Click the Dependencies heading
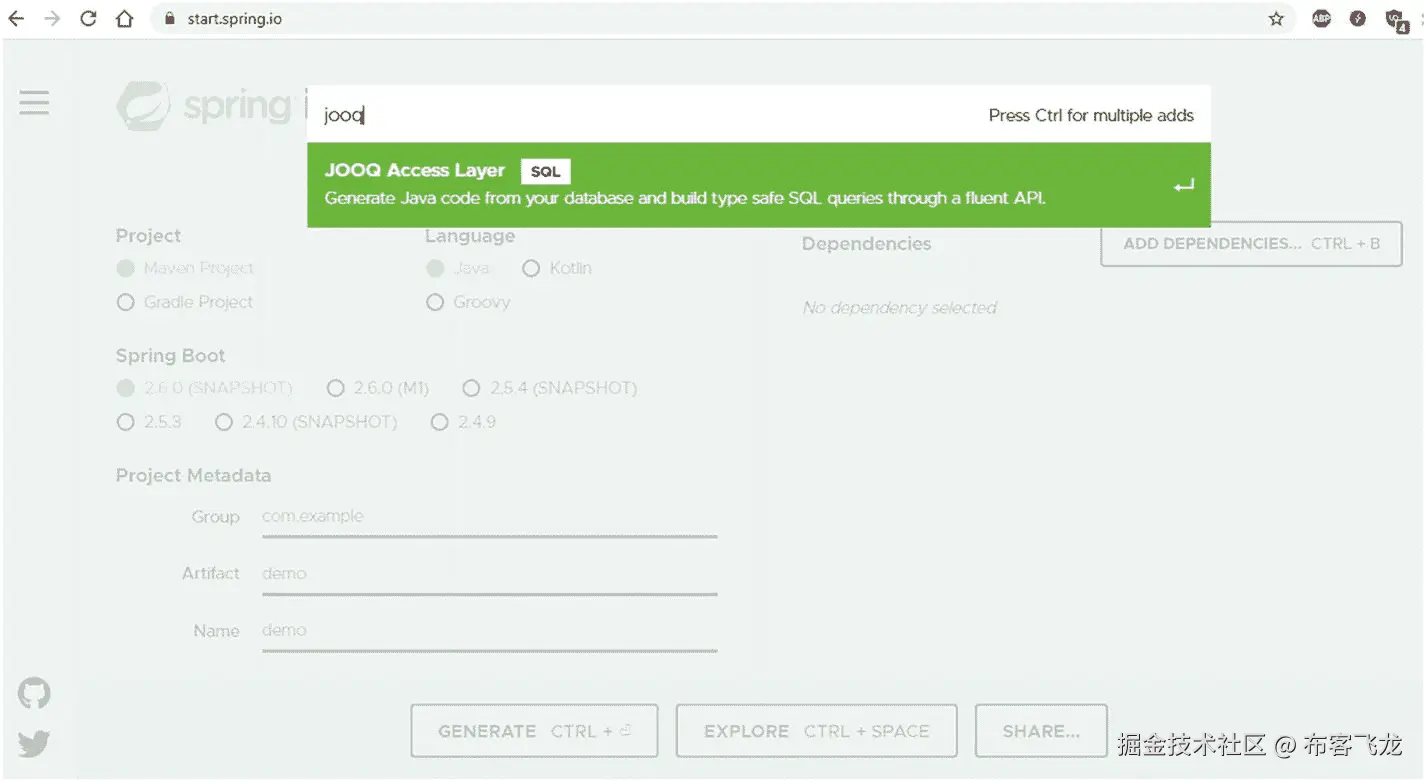This screenshot has width=1425, height=781. click(x=866, y=244)
